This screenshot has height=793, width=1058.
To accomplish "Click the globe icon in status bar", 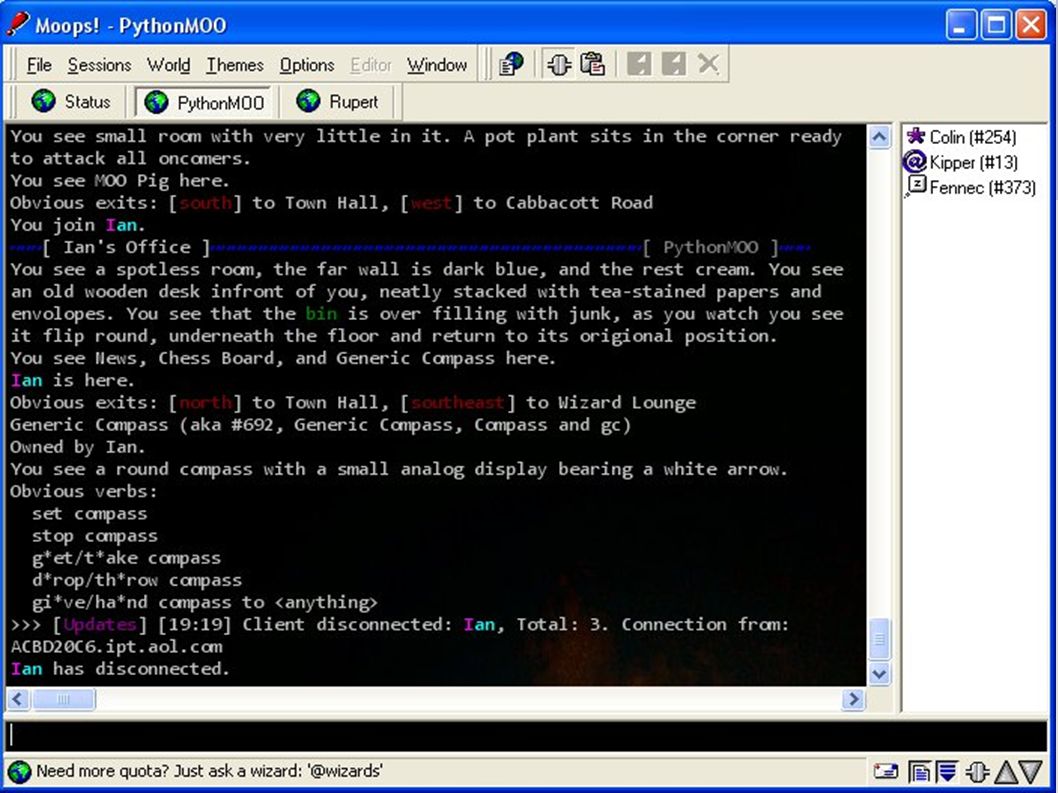I will coord(19,771).
